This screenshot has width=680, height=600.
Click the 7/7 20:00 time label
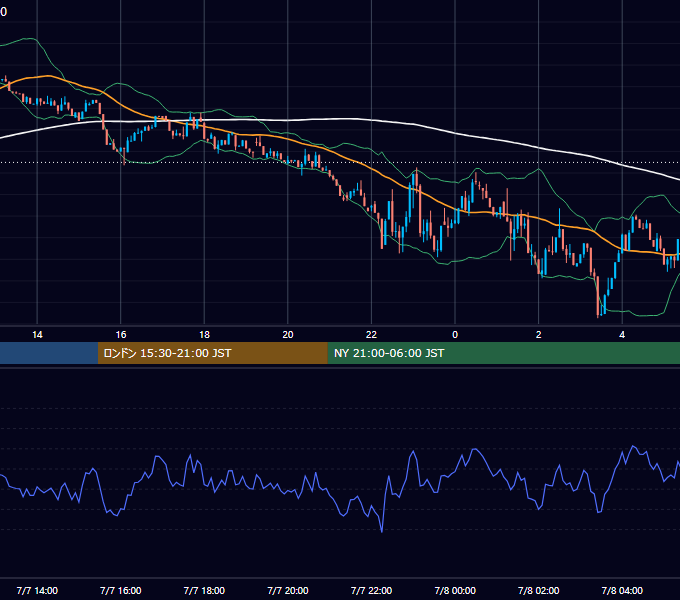[288, 590]
